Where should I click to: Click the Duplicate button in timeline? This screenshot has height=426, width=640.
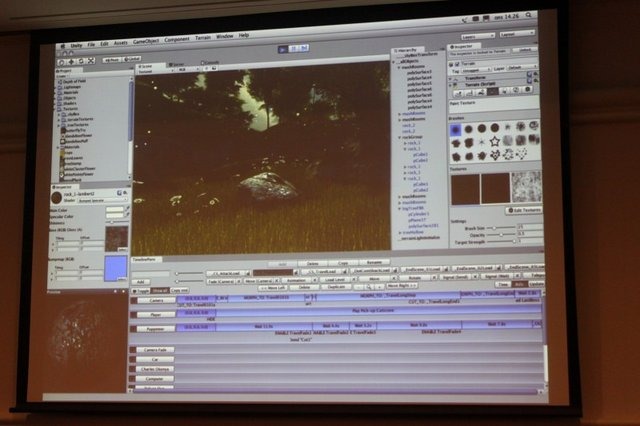click(x=337, y=287)
